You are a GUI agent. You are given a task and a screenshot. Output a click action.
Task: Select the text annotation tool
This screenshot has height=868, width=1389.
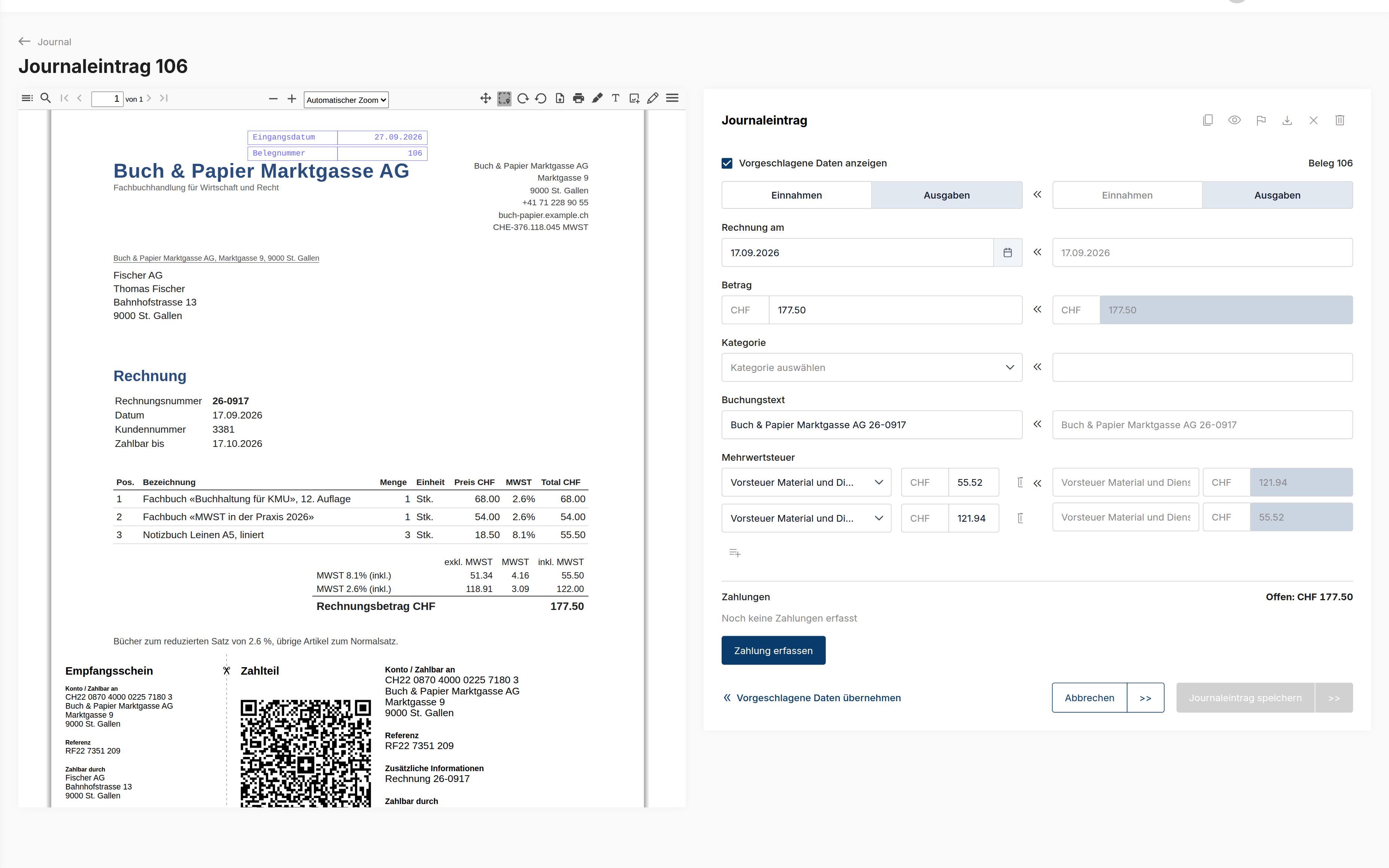point(615,98)
